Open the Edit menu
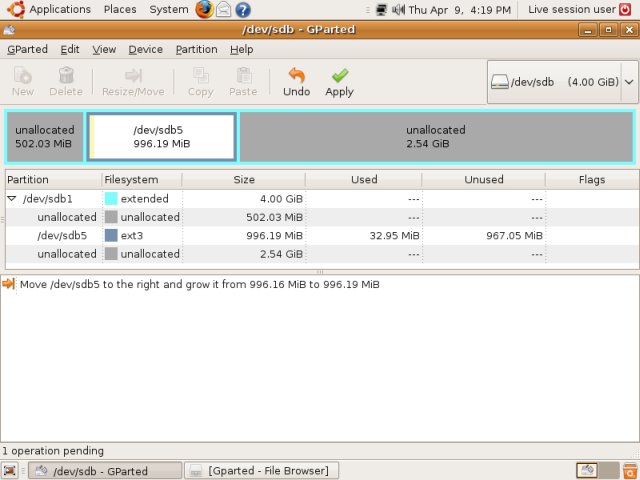The width and height of the screenshot is (640, 480). [x=70, y=49]
